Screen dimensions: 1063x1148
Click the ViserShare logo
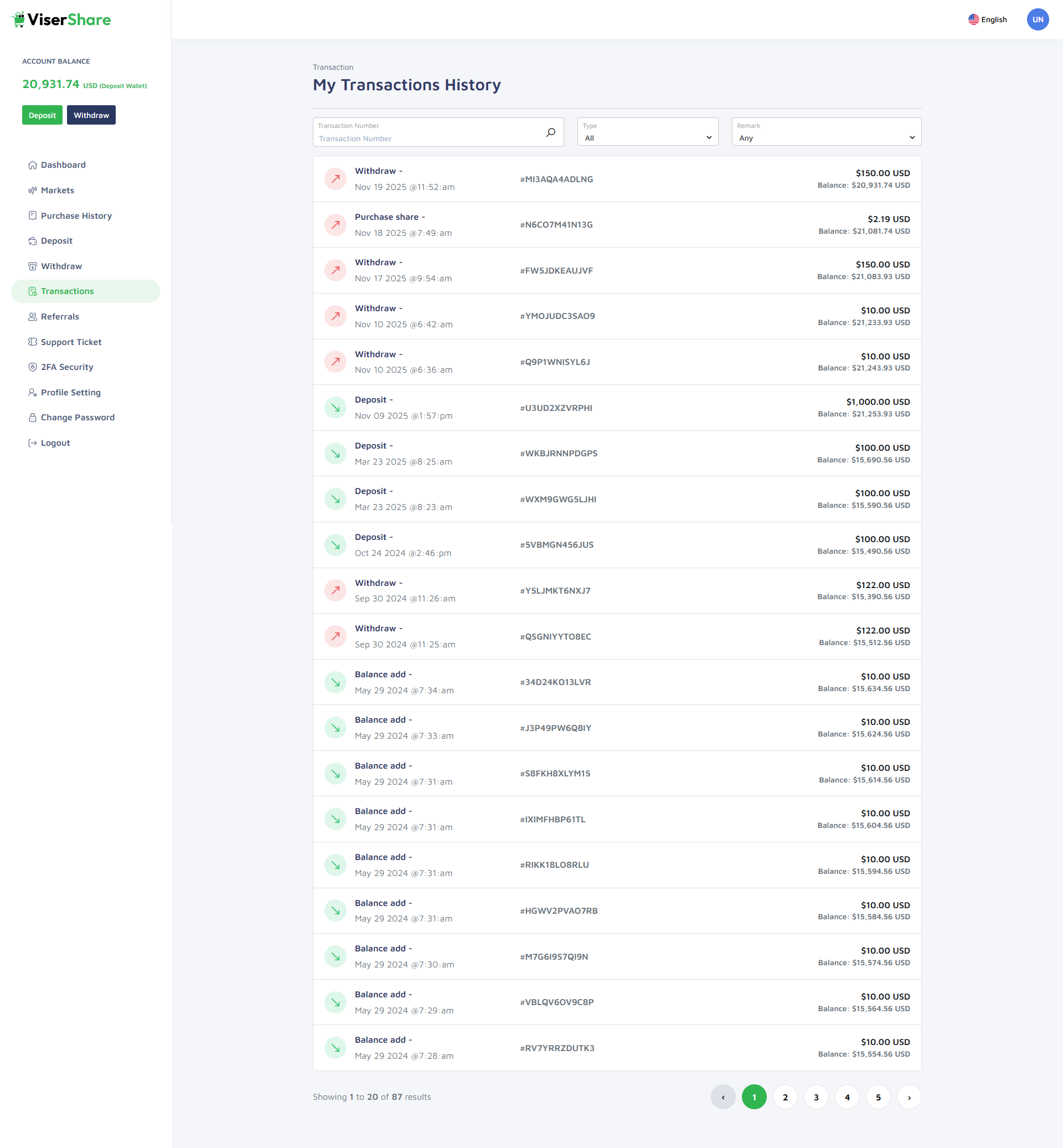[x=61, y=19]
